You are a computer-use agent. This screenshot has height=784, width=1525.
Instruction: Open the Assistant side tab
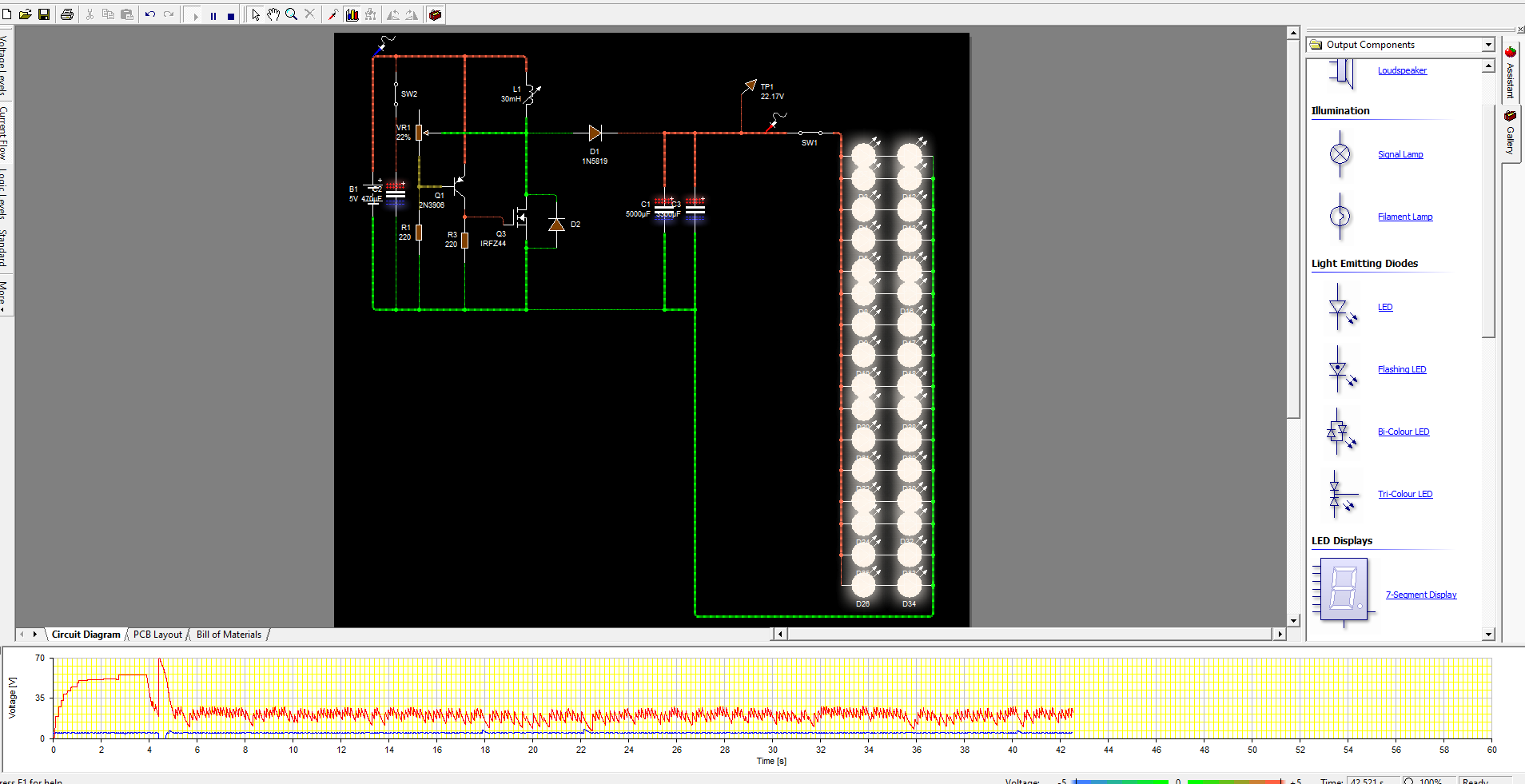pyautogui.click(x=1510, y=72)
